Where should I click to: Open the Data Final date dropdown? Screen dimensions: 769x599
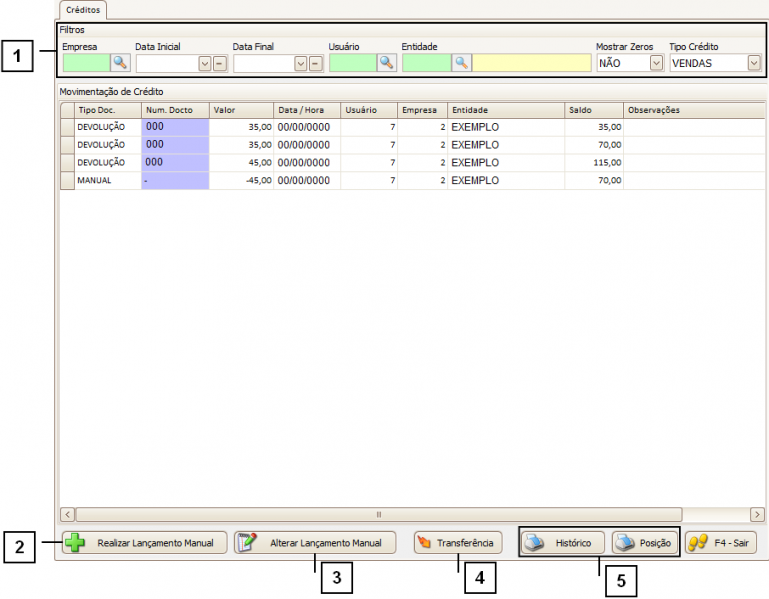coord(300,63)
